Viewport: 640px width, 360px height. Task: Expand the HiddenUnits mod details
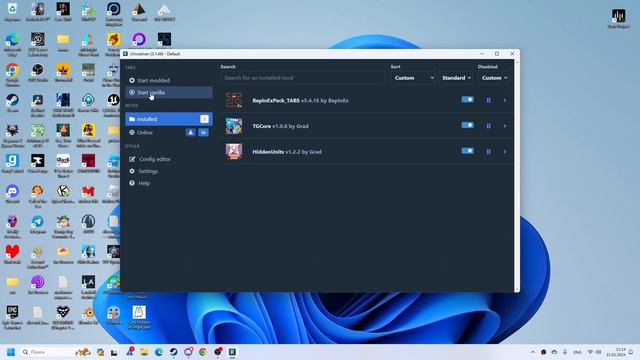(x=505, y=152)
